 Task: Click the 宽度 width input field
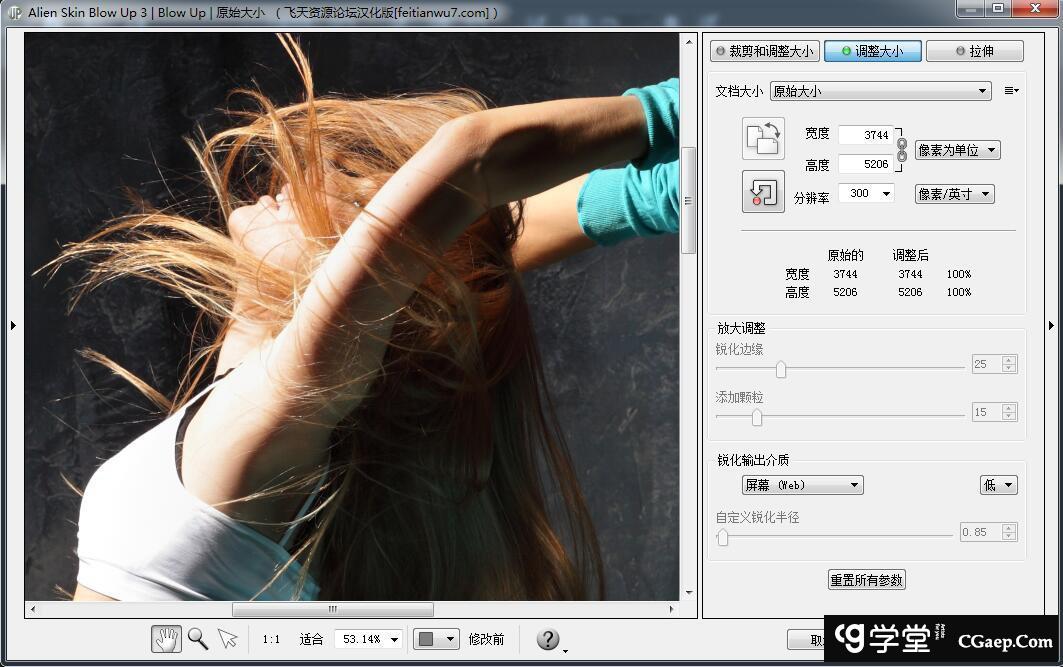click(865, 135)
